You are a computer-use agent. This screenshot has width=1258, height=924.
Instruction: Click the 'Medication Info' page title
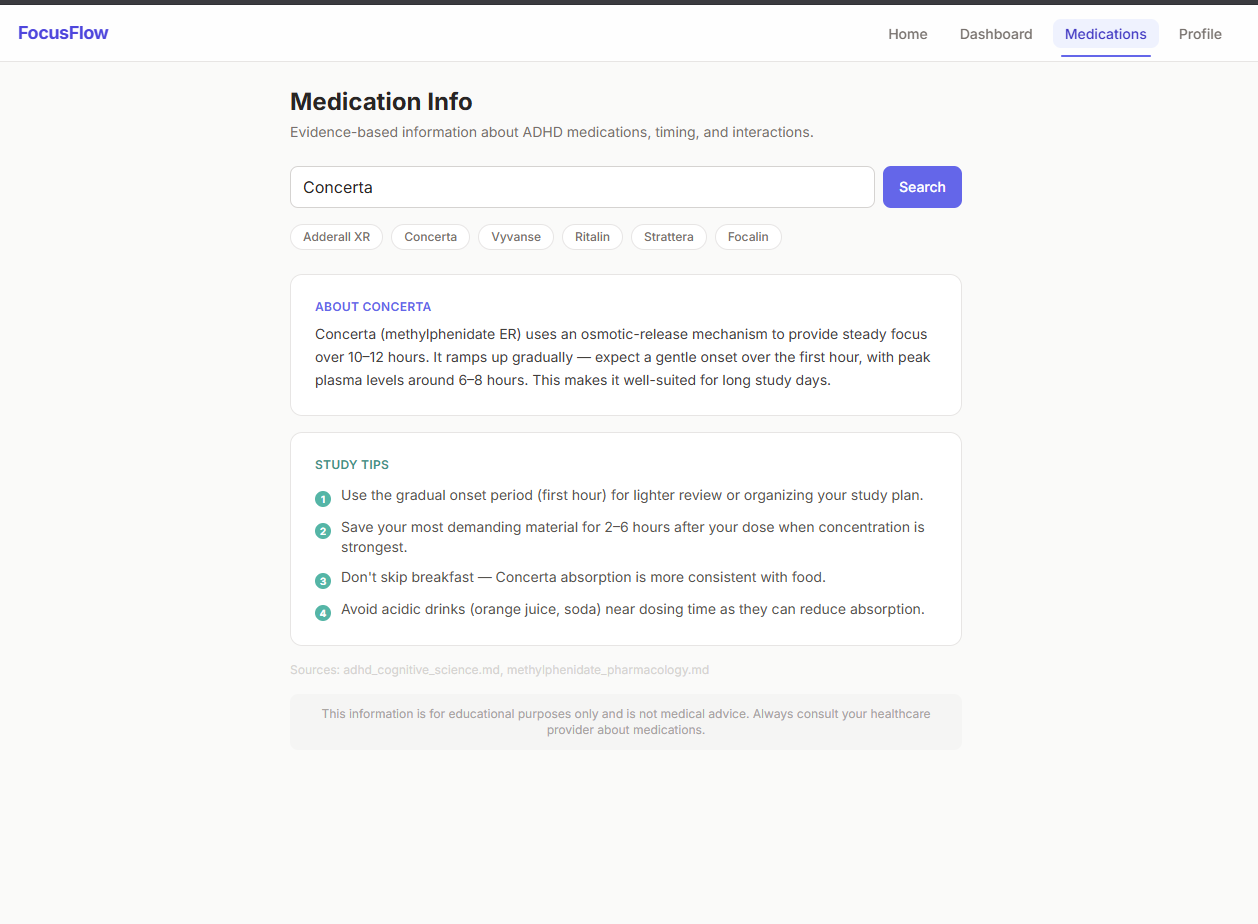(x=381, y=102)
